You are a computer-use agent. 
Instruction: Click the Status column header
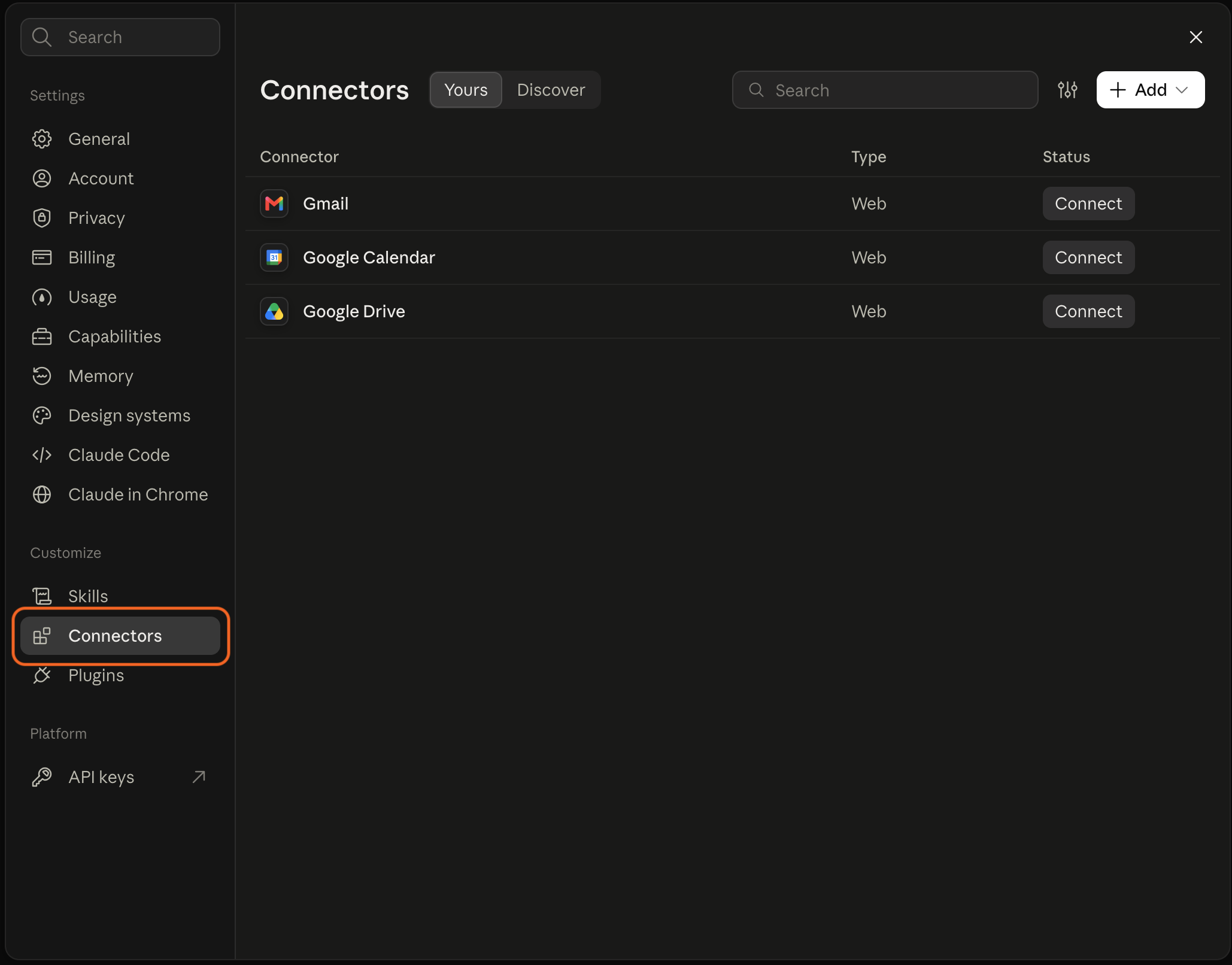1066,157
